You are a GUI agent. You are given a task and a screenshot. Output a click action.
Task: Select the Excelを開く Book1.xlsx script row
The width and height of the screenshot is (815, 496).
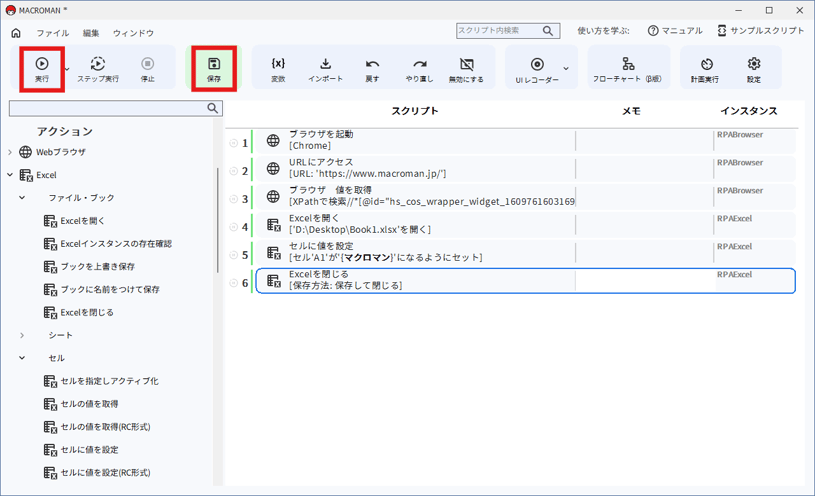pyautogui.click(x=525, y=225)
